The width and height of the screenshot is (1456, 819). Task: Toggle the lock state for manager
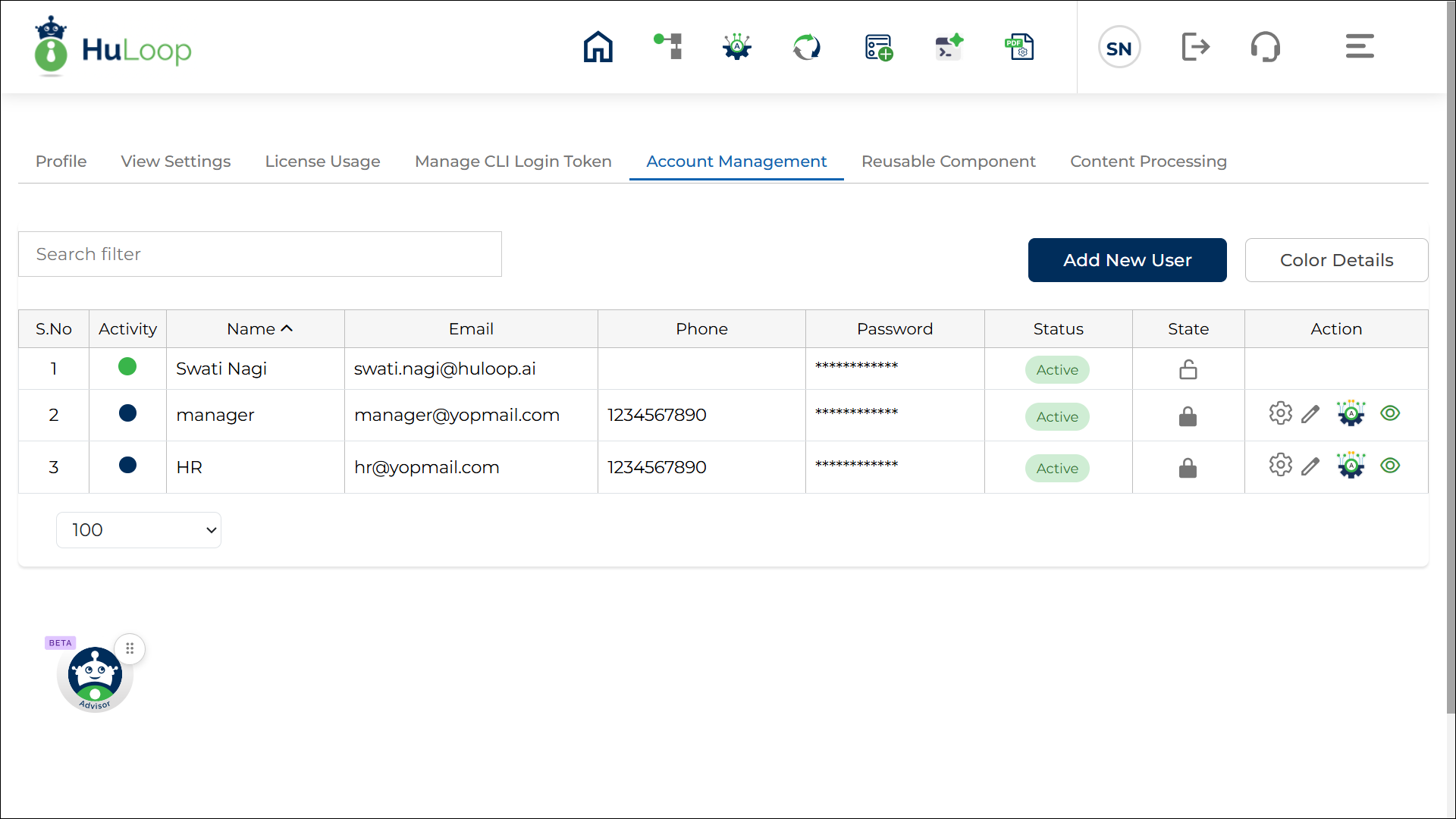point(1188,416)
